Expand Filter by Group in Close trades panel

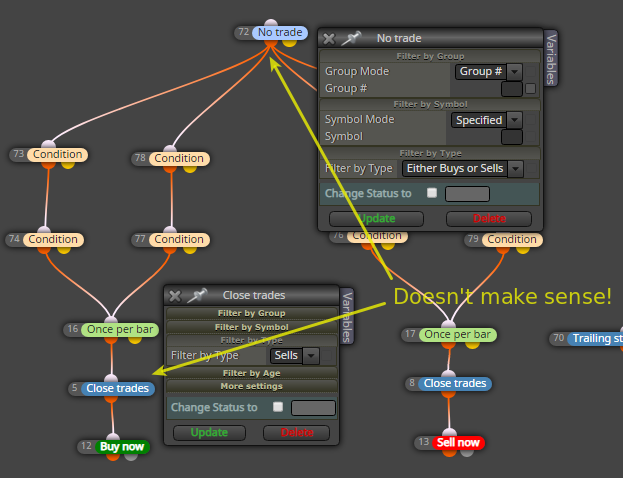tap(252, 313)
